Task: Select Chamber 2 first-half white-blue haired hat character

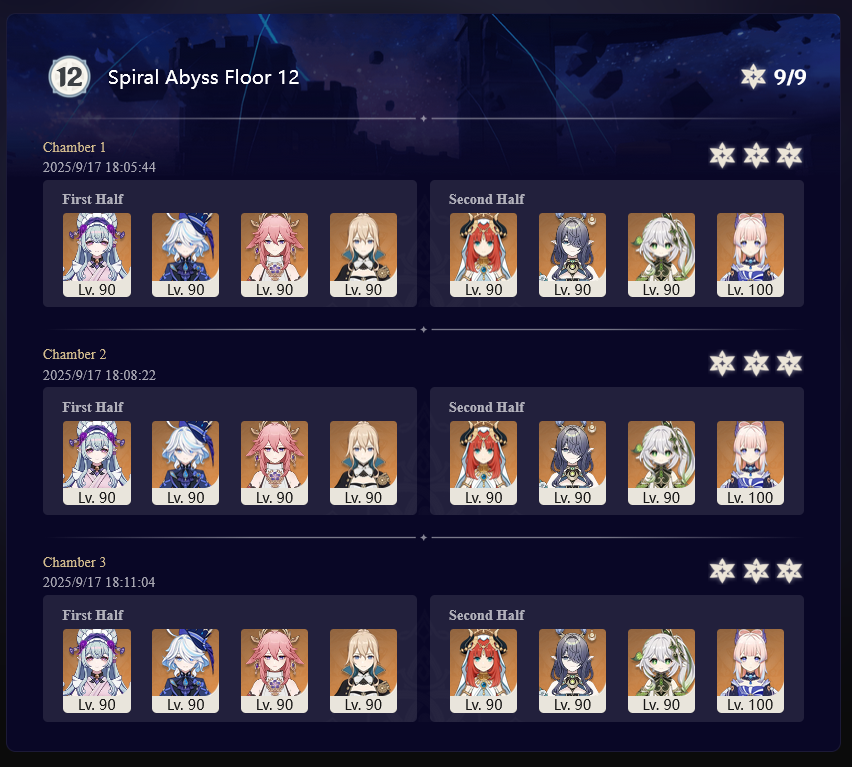Action: [185, 463]
